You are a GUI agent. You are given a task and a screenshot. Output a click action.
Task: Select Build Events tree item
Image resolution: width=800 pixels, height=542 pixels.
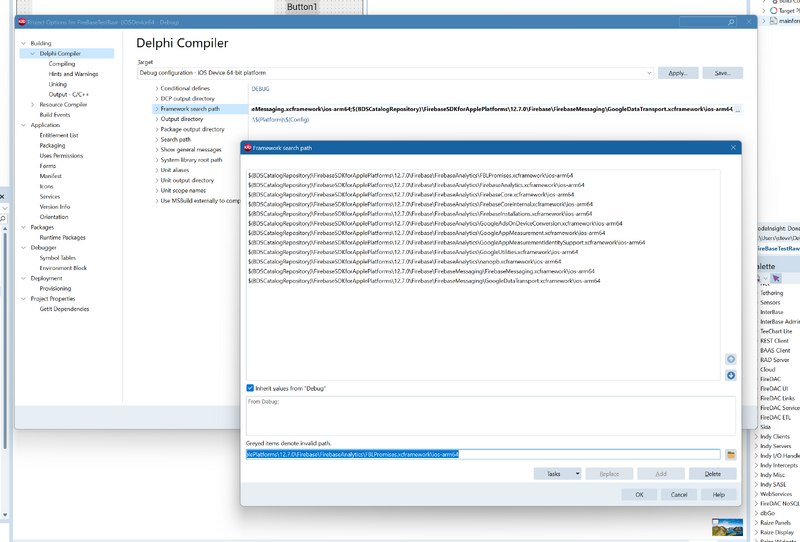point(55,115)
